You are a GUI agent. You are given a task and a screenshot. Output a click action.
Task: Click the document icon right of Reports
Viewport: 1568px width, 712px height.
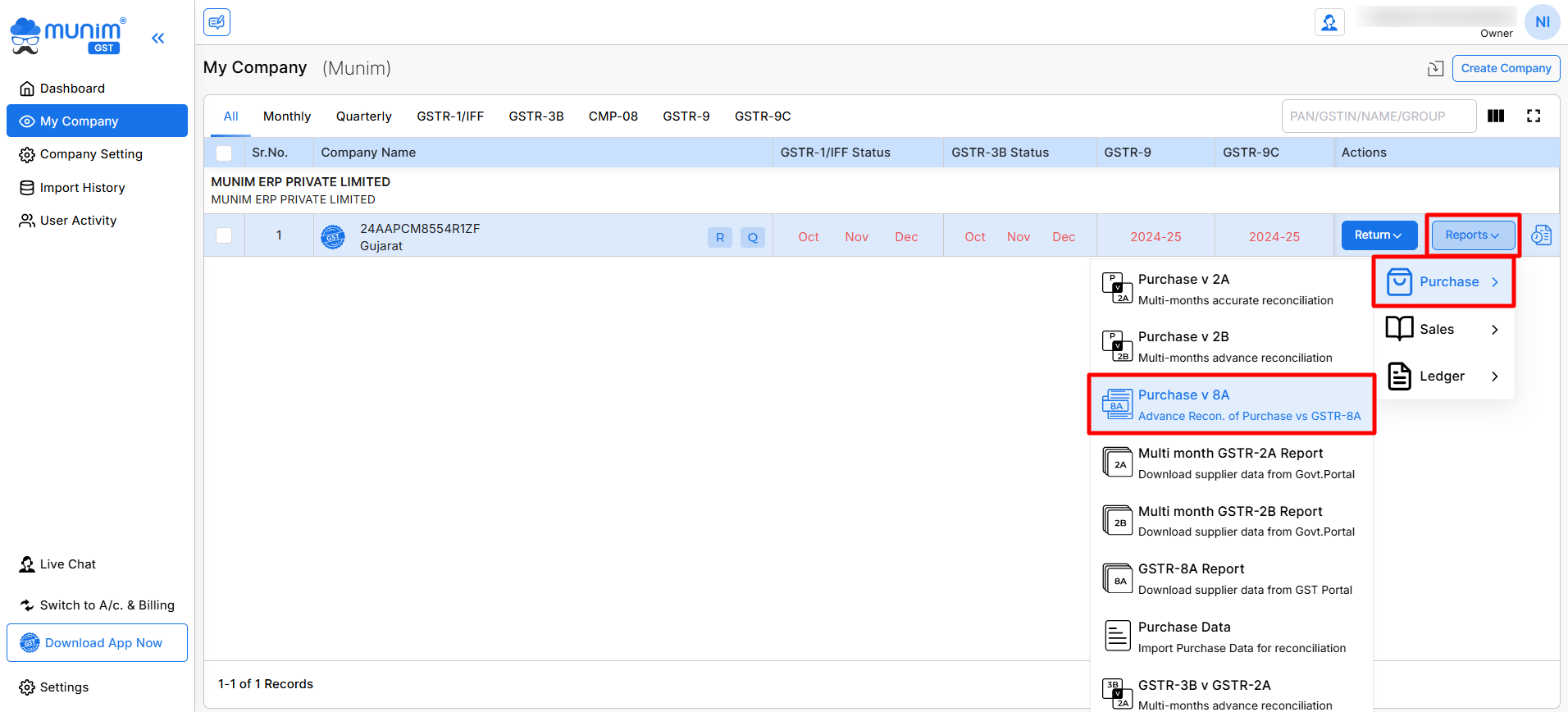(x=1541, y=235)
